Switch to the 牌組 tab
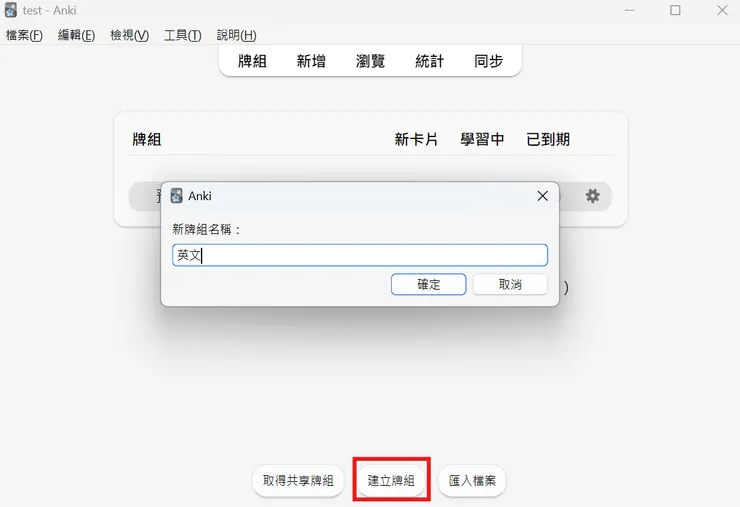740x507 pixels. click(x=252, y=61)
